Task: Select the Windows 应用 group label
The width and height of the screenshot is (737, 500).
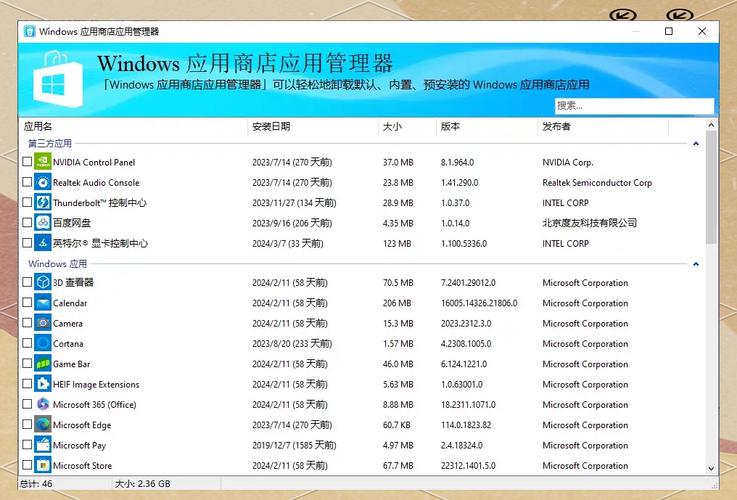Action: 57,264
